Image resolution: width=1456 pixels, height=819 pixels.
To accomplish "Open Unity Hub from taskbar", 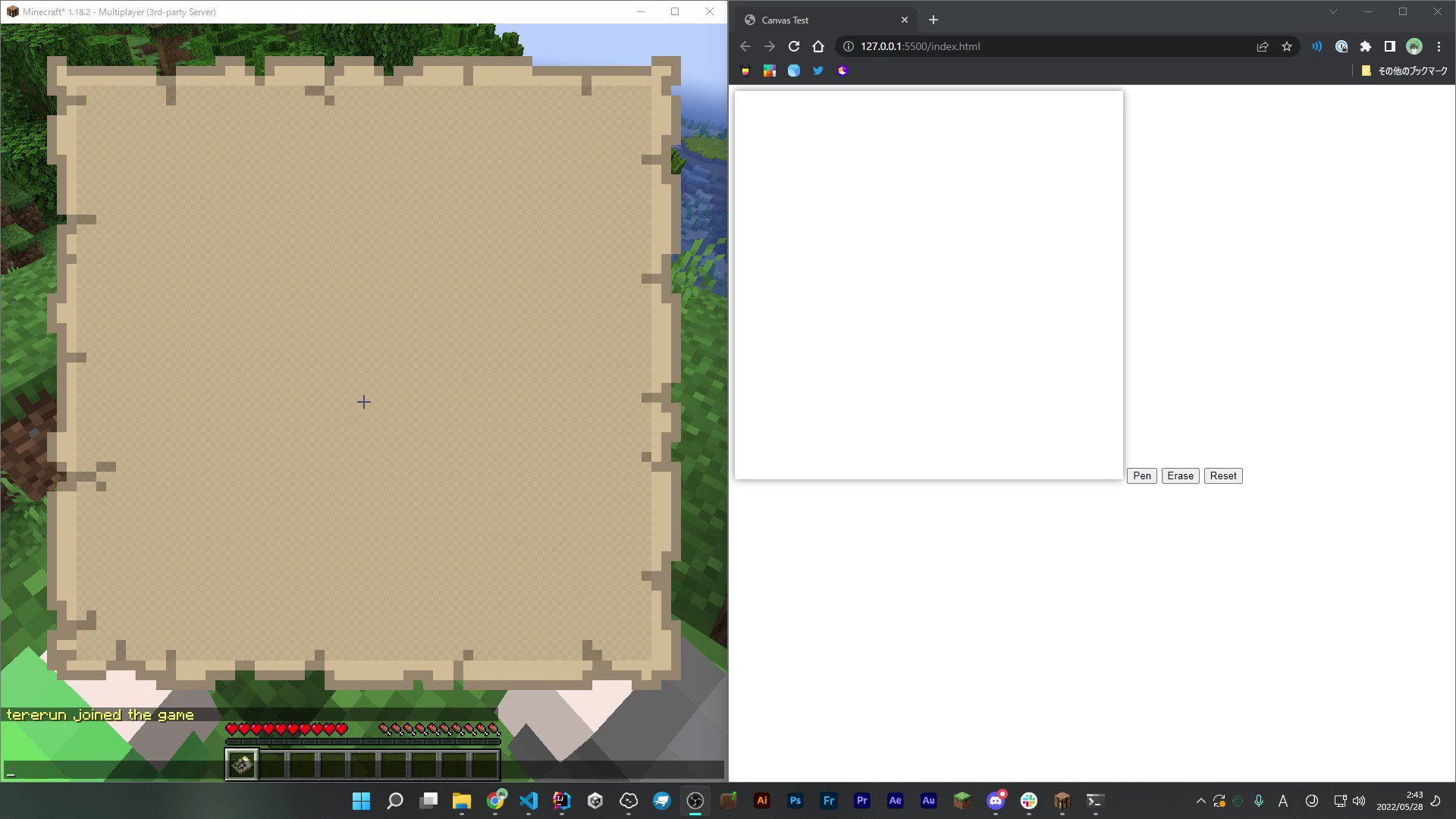I will (595, 801).
